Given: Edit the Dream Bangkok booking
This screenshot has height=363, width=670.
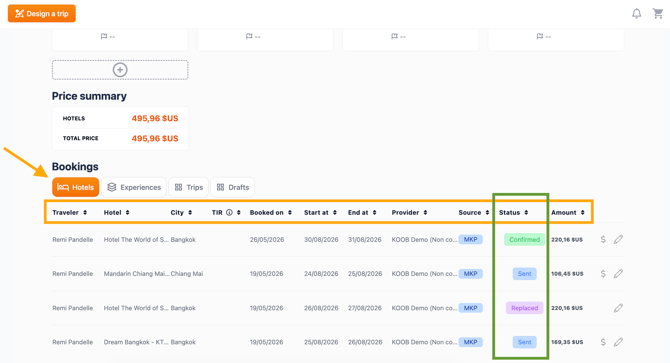Looking at the screenshot, I should pyautogui.click(x=618, y=342).
